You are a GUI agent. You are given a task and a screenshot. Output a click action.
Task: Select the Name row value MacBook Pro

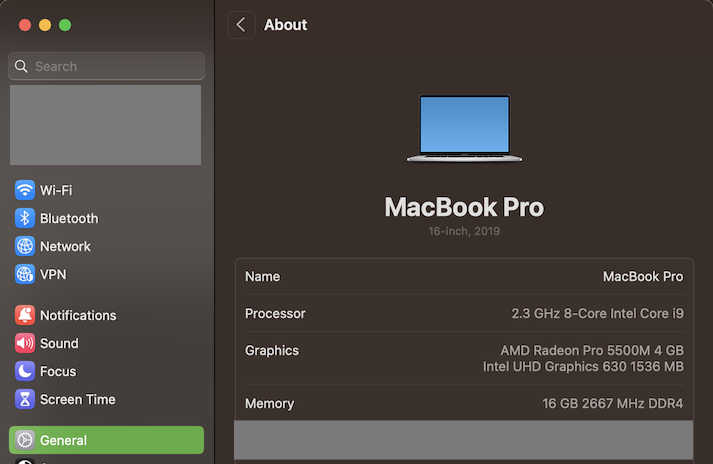point(642,276)
